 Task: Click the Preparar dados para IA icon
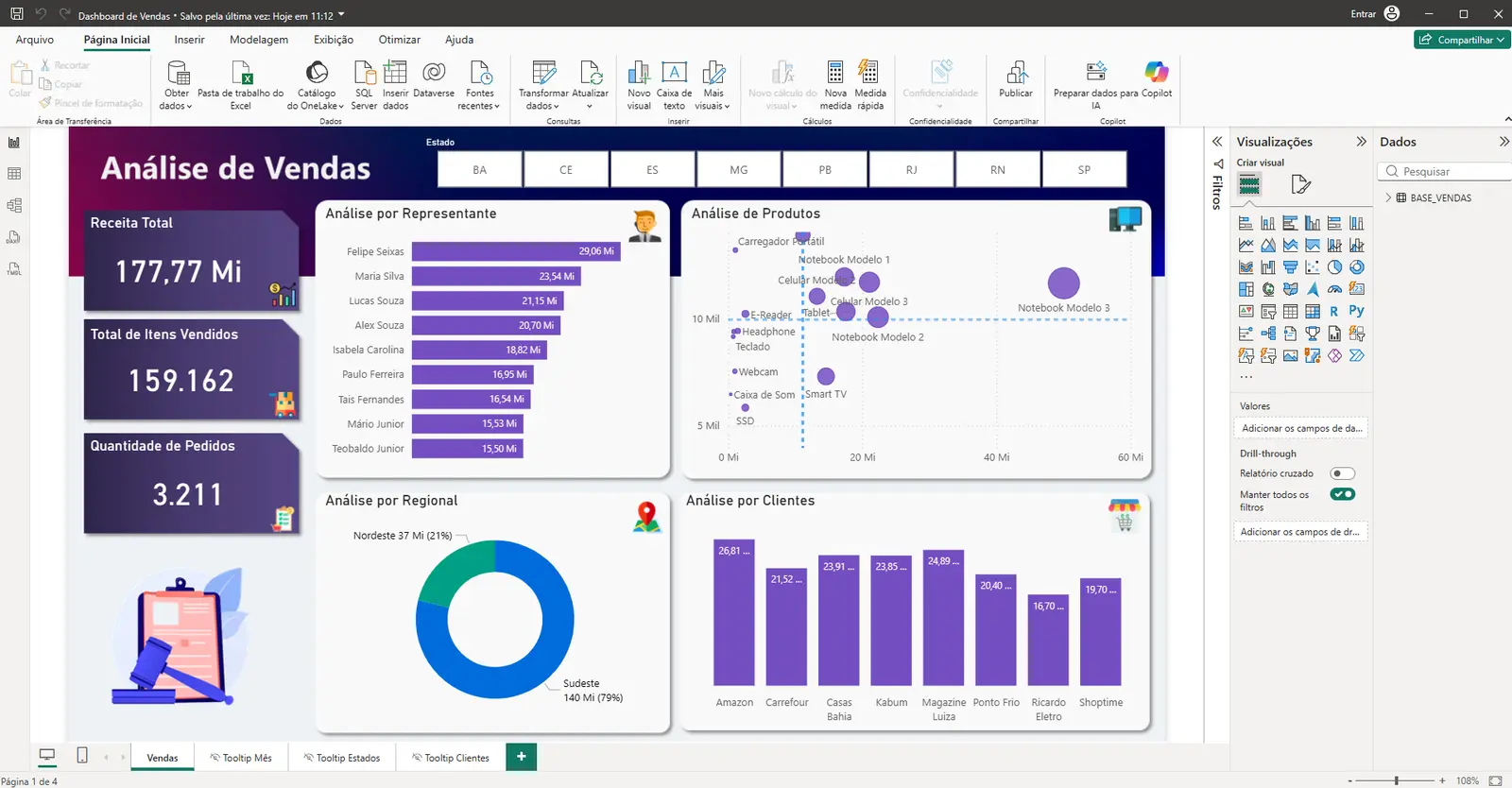click(x=1096, y=72)
